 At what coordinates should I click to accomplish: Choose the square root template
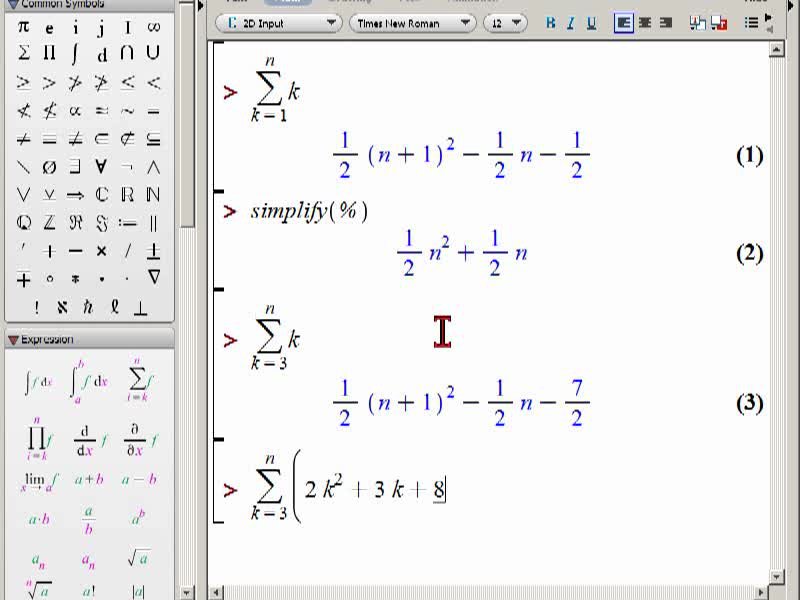click(138, 558)
